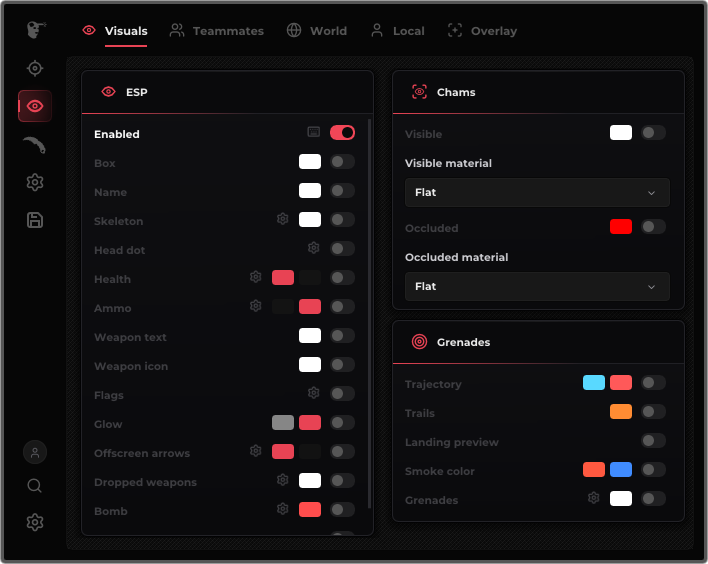The width and height of the screenshot is (708, 564).
Task: Change the Chams Visible white swatch
Action: [621, 133]
